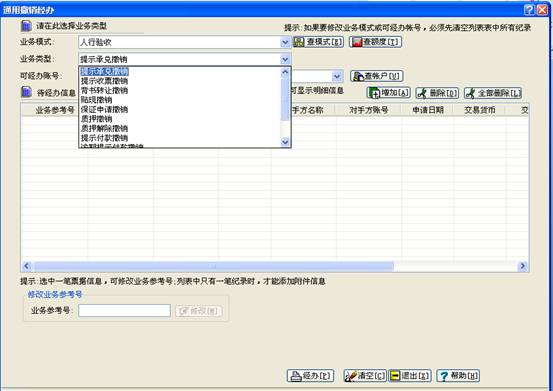Click the 删除 delete button

pos(437,93)
